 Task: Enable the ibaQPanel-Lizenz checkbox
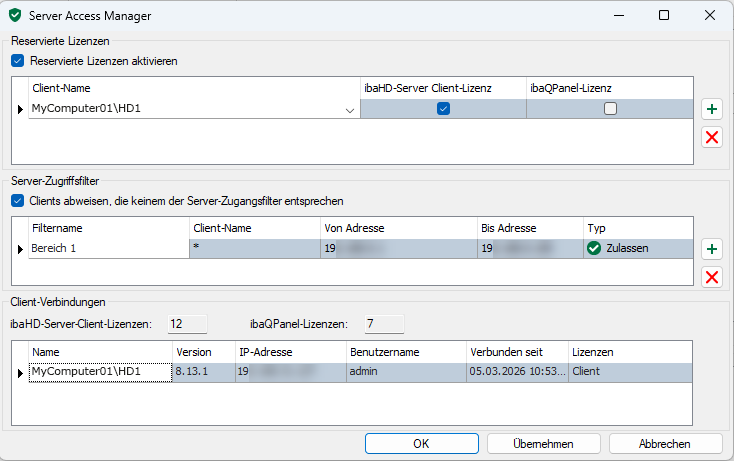click(610, 109)
